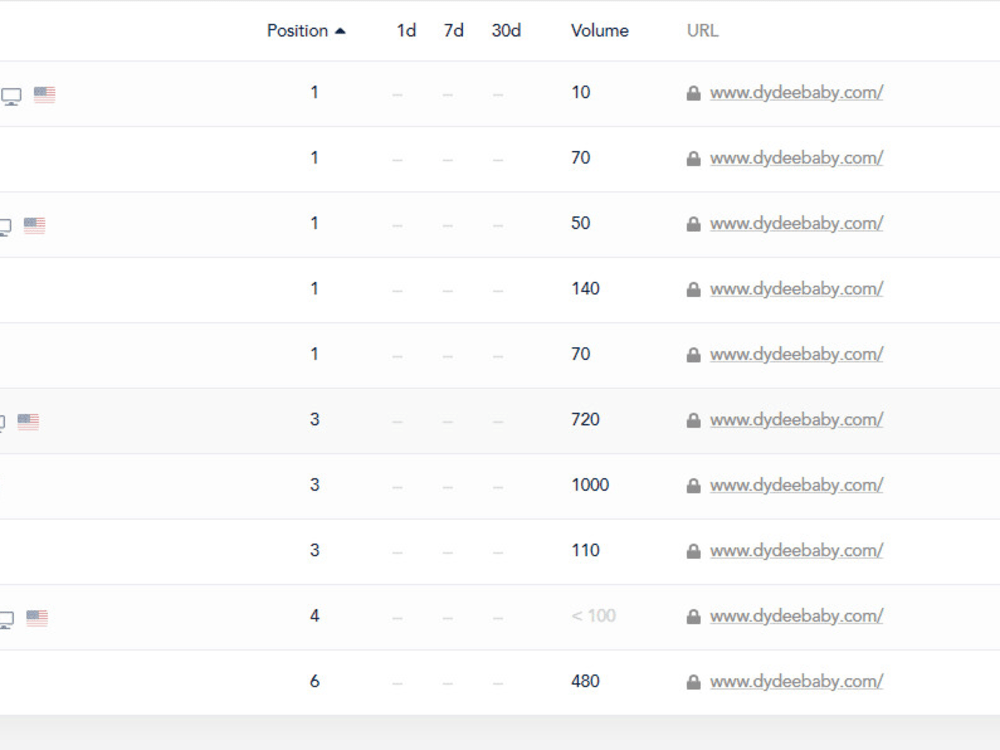This screenshot has height=750, width=1000.
Task: Click position 1 in the volume 50 row
Action: [x=314, y=223]
